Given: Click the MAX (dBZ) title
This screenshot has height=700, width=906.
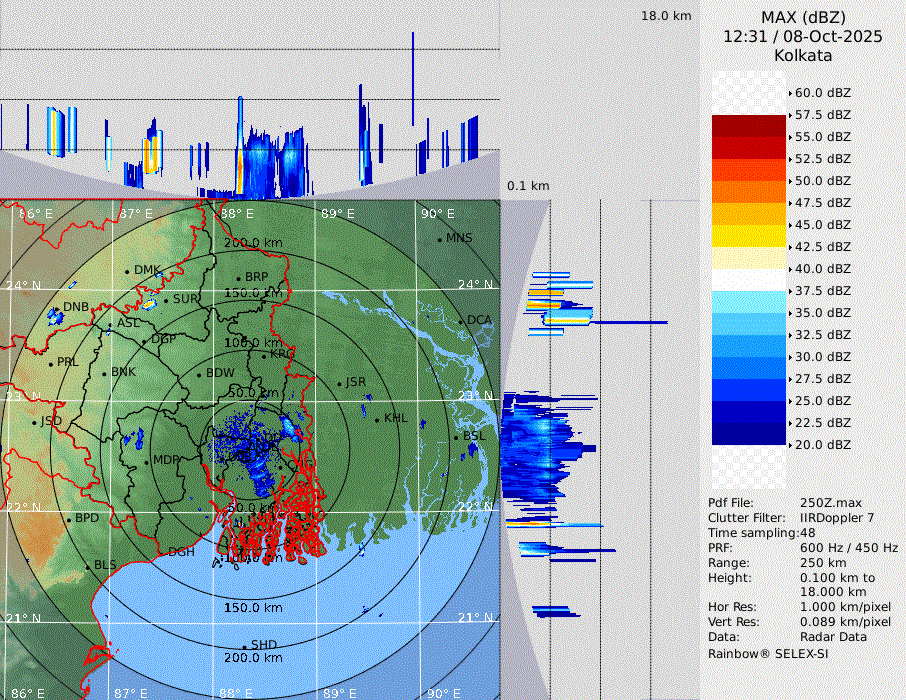Looking at the screenshot, I should pos(803,17).
